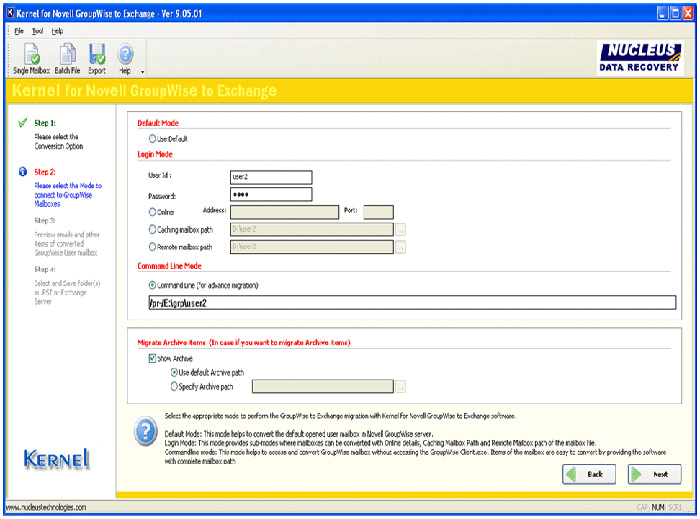Toggle the Show Archive checkbox

click(152, 358)
